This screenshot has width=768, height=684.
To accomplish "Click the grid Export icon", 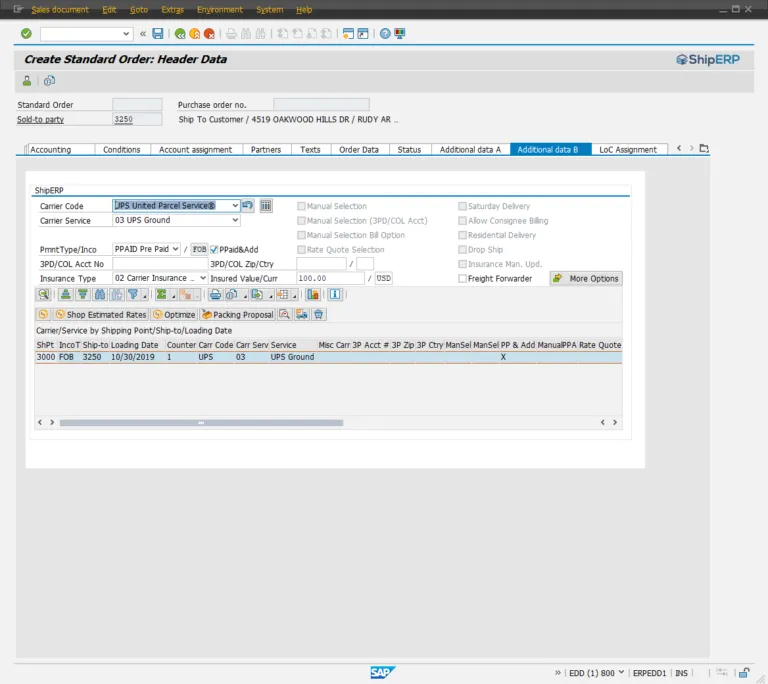I will coord(257,294).
